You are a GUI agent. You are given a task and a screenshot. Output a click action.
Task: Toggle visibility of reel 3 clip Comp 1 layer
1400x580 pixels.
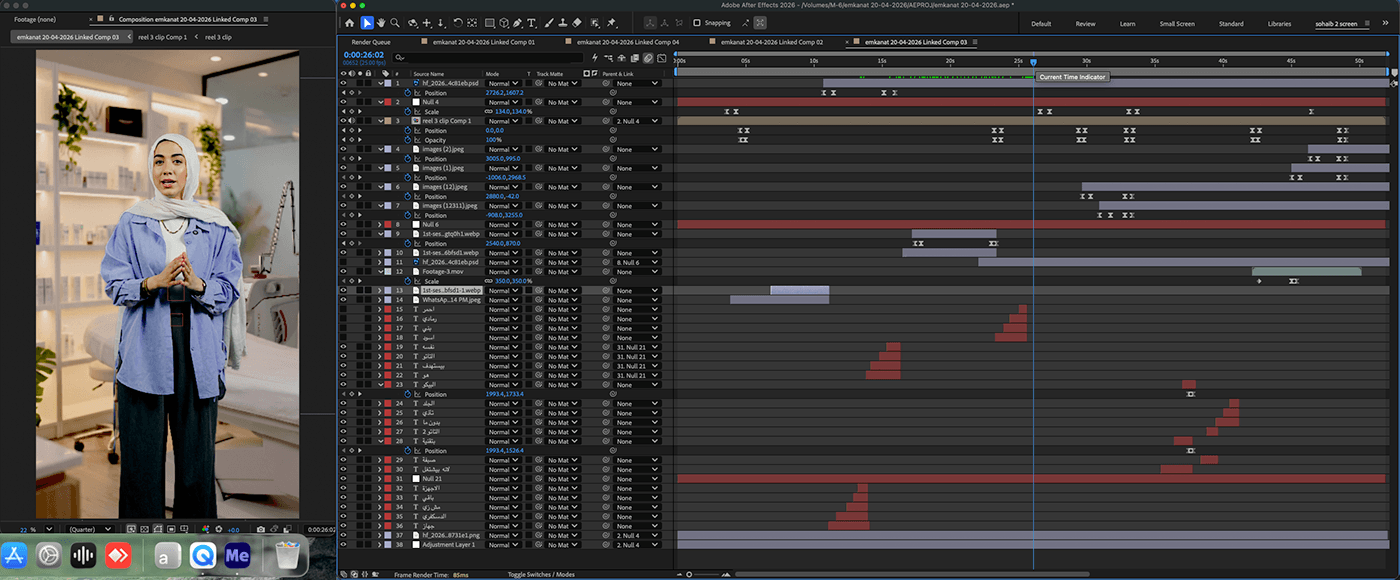tap(343, 121)
